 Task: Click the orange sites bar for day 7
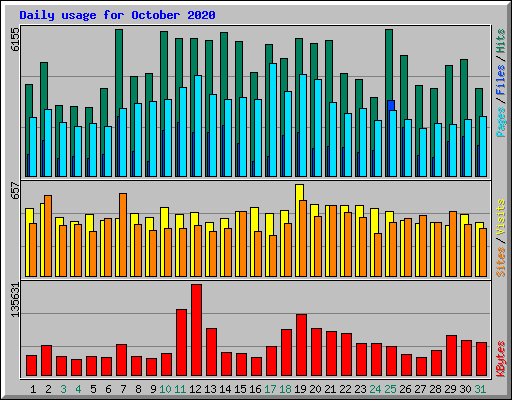(x=123, y=235)
